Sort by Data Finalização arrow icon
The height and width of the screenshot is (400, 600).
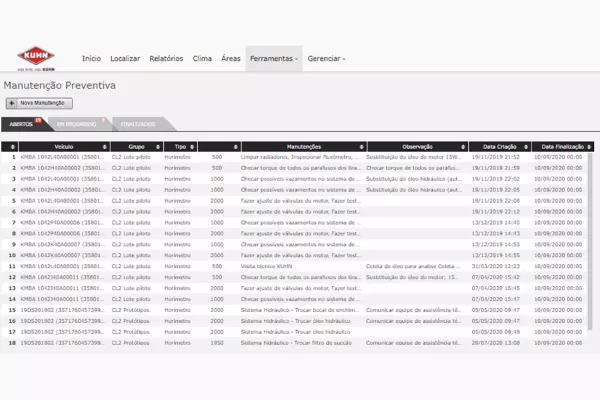click(589, 146)
